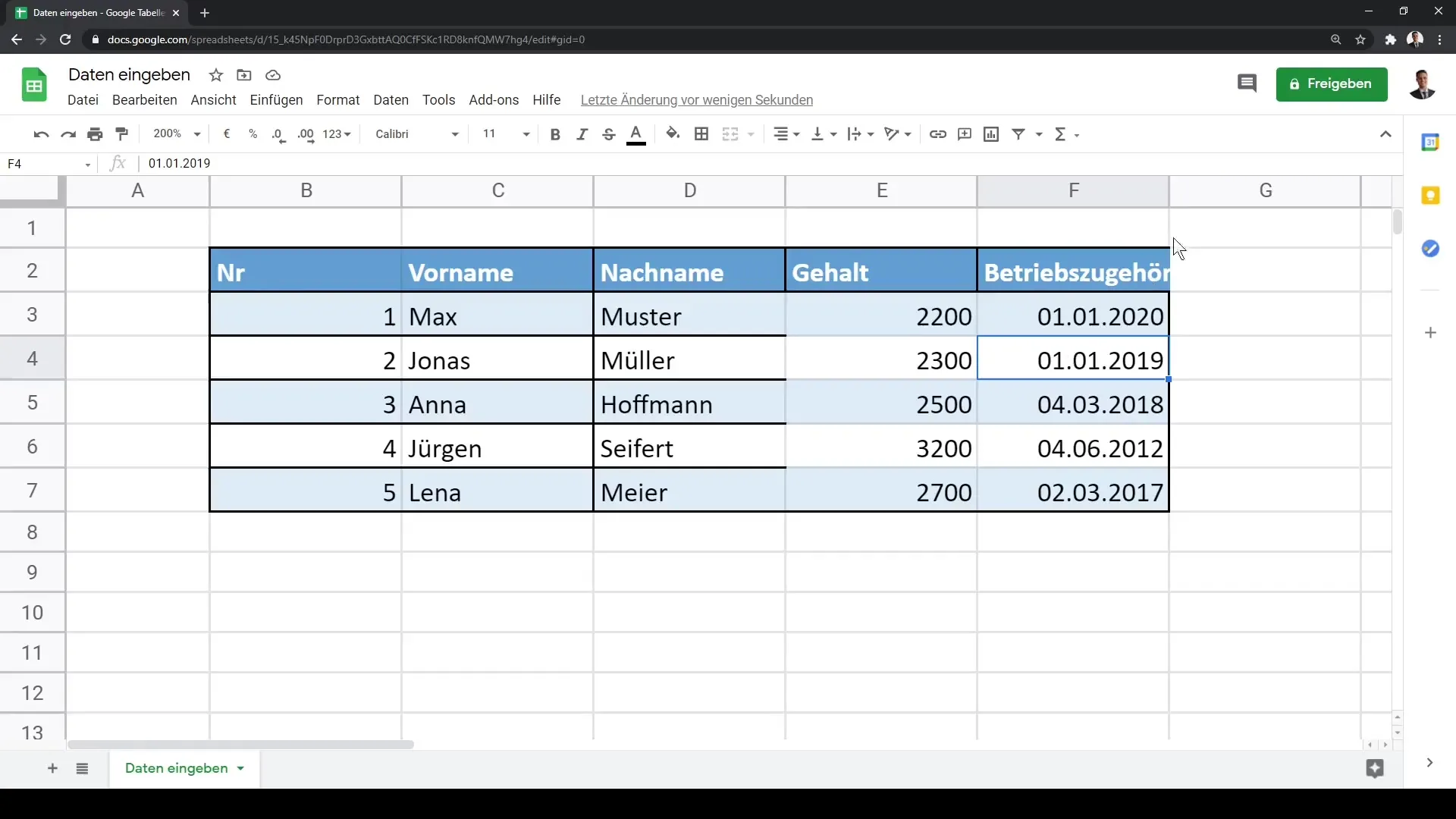This screenshot has width=1456, height=819.
Task: Open the Einfügen menu
Action: tap(276, 100)
